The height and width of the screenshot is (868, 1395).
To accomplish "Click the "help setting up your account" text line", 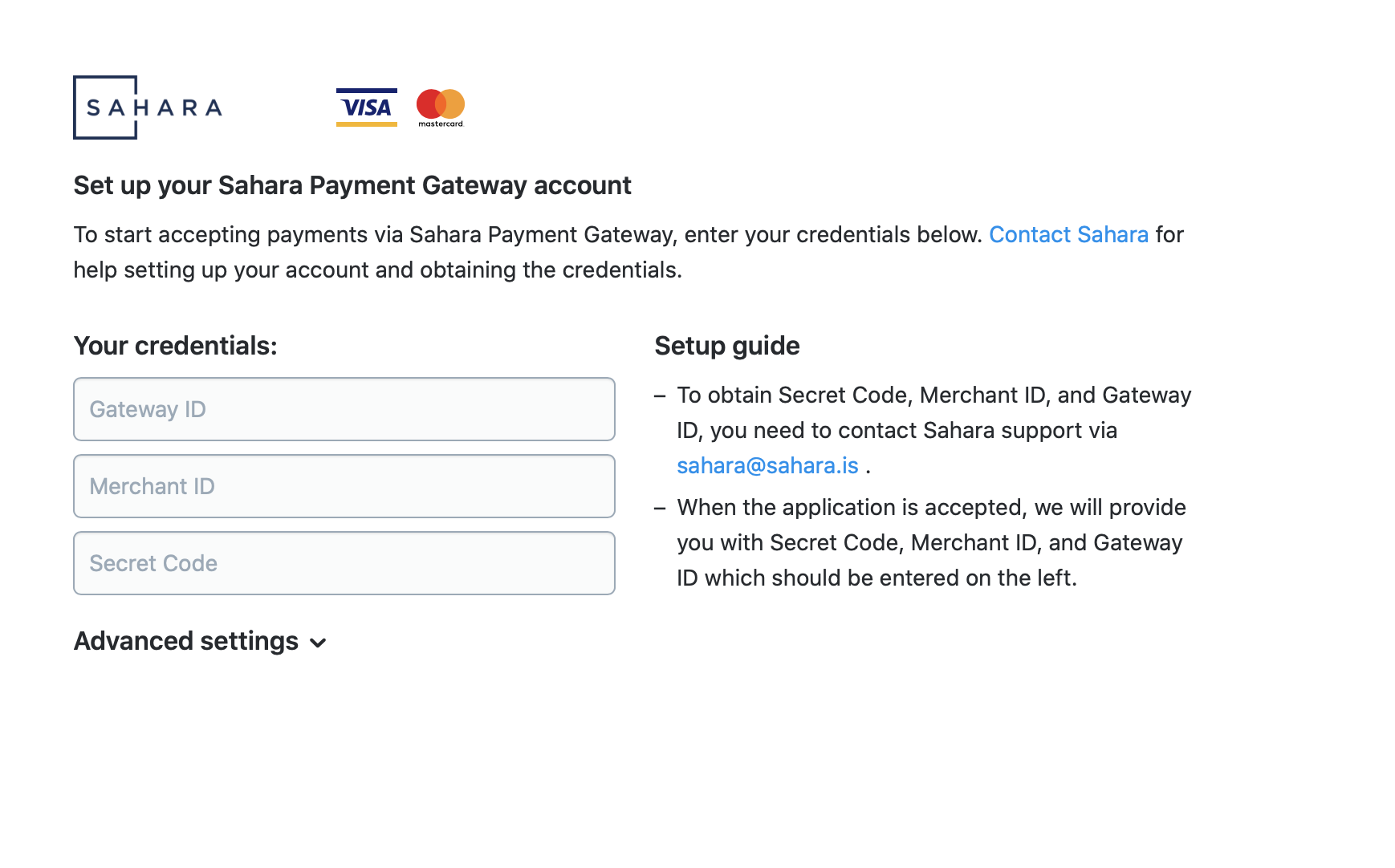I will coord(377,270).
